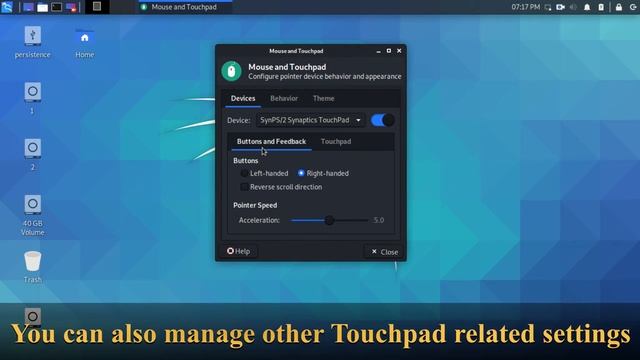Switch to the Behavior tab
Viewport: 640px width, 360px height.
click(x=284, y=98)
